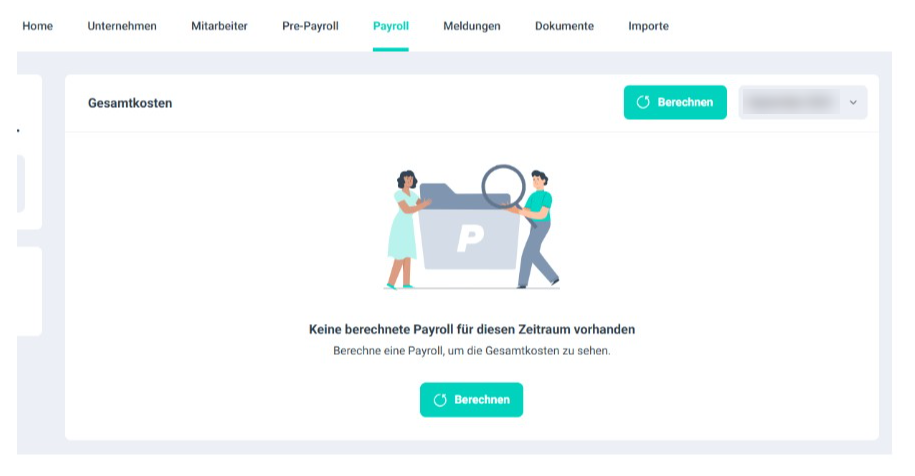Open the Meldungen tab
This screenshot has width=915, height=476.
pyautogui.click(x=472, y=26)
